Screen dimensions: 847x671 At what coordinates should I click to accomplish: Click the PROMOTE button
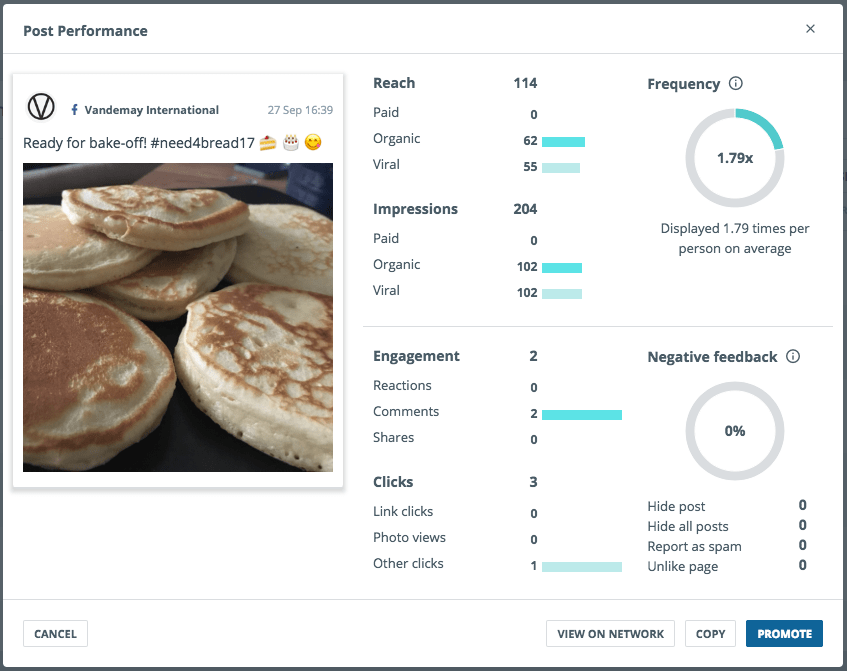(x=784, y=634)
